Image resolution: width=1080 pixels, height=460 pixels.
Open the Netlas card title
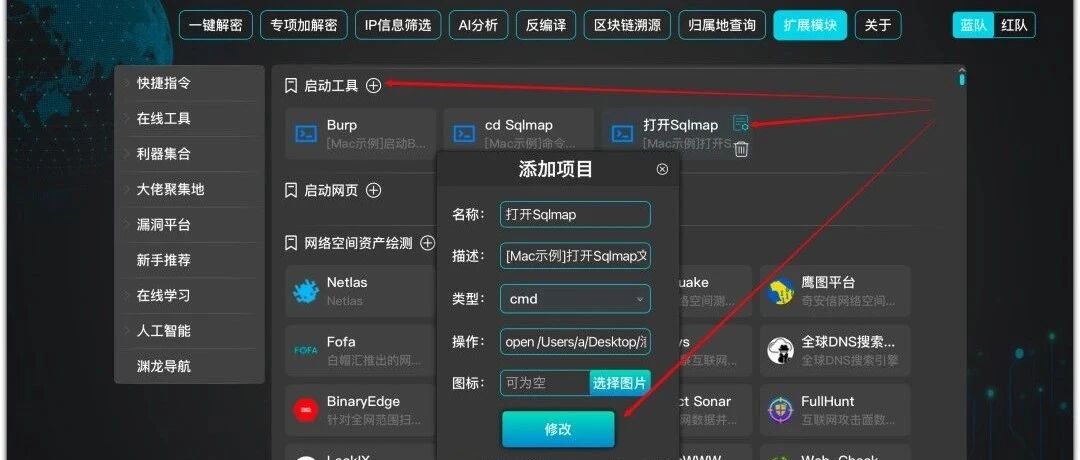coord(347,282)
